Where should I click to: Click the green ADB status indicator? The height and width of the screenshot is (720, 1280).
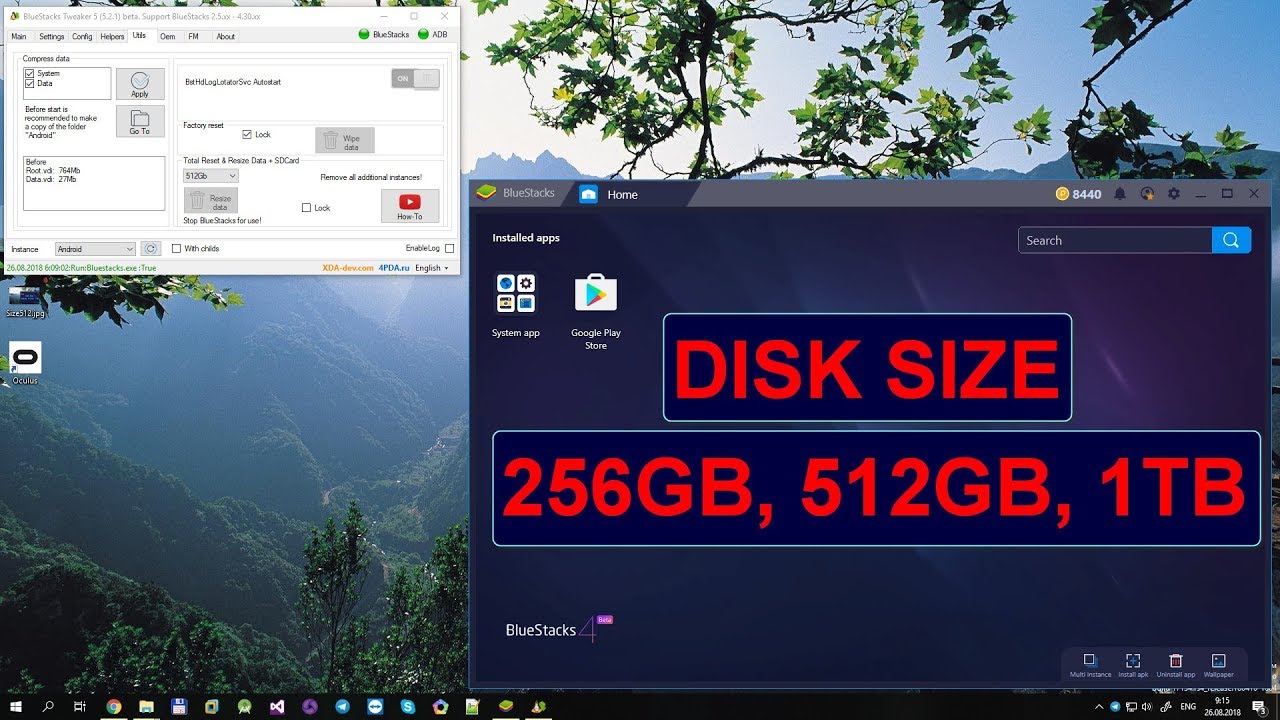click(423, 35)
